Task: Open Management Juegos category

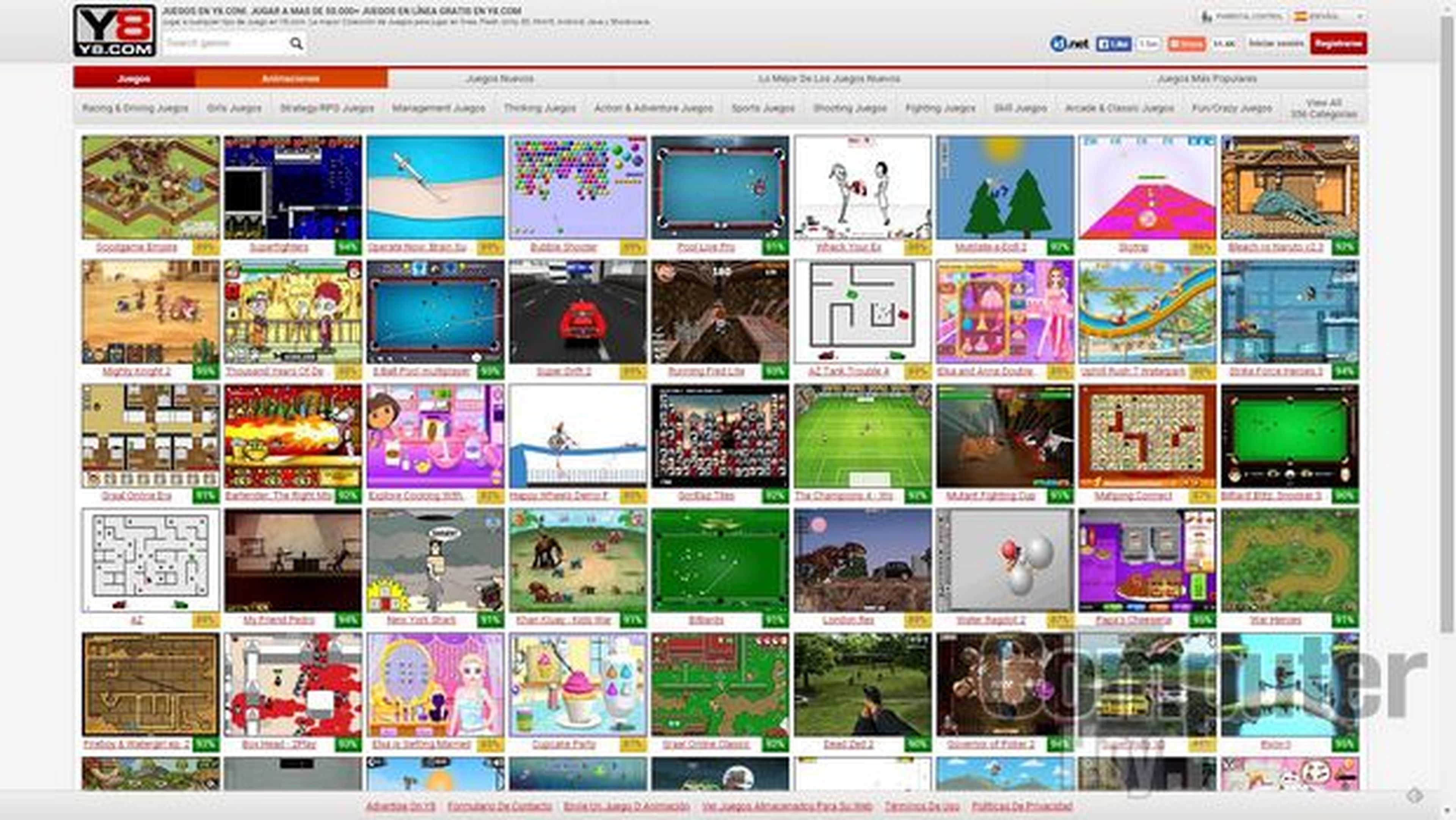Action: (x=439, y=108)
